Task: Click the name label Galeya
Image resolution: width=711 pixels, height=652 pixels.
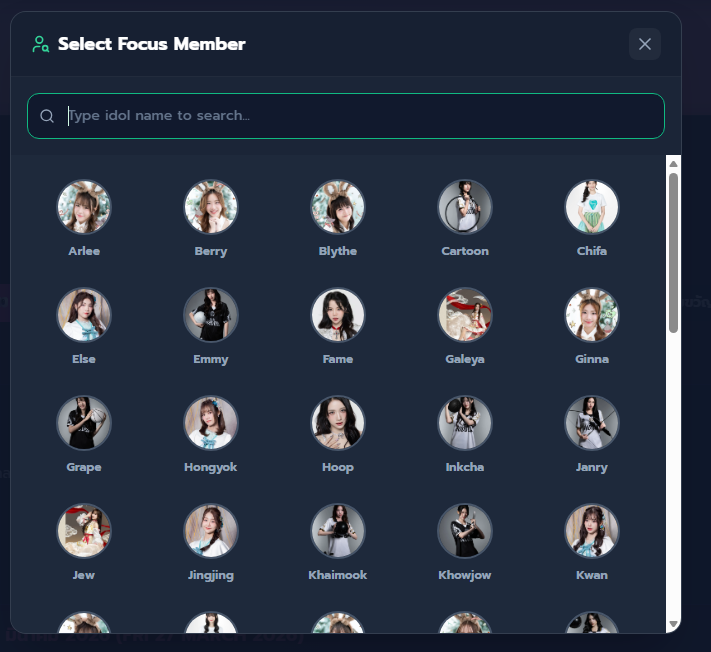Action: point(465,359)
